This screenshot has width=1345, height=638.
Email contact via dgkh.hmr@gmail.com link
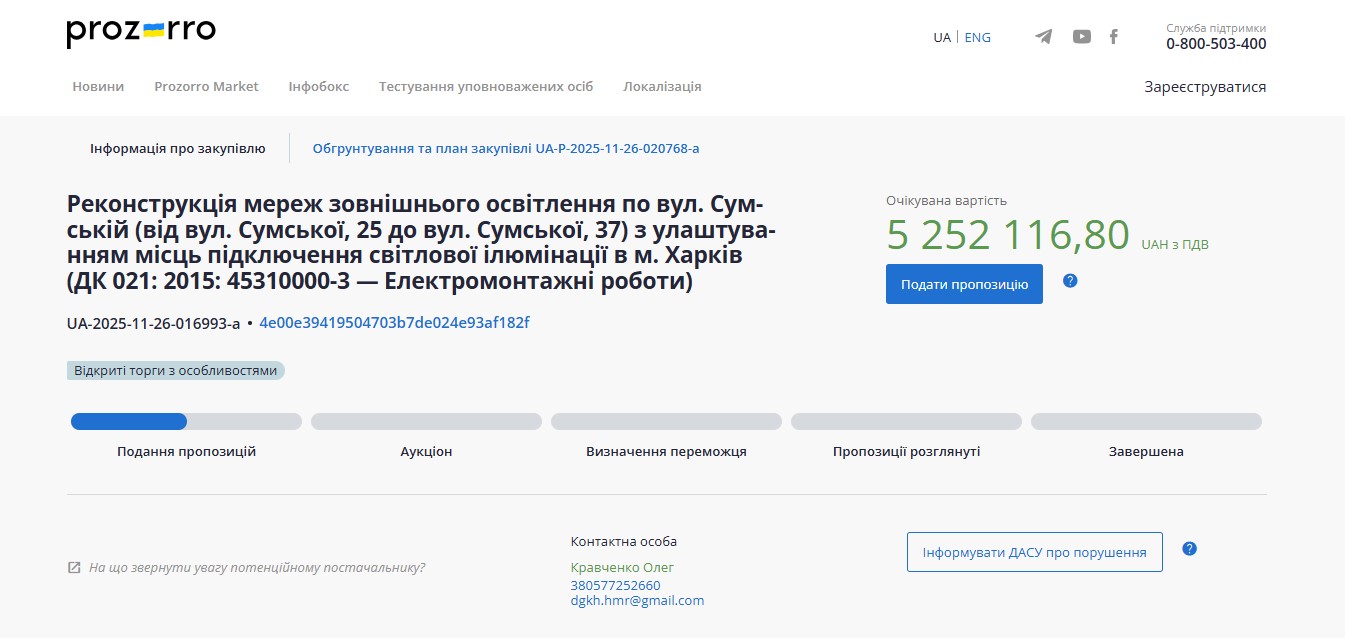pos(637,600)
